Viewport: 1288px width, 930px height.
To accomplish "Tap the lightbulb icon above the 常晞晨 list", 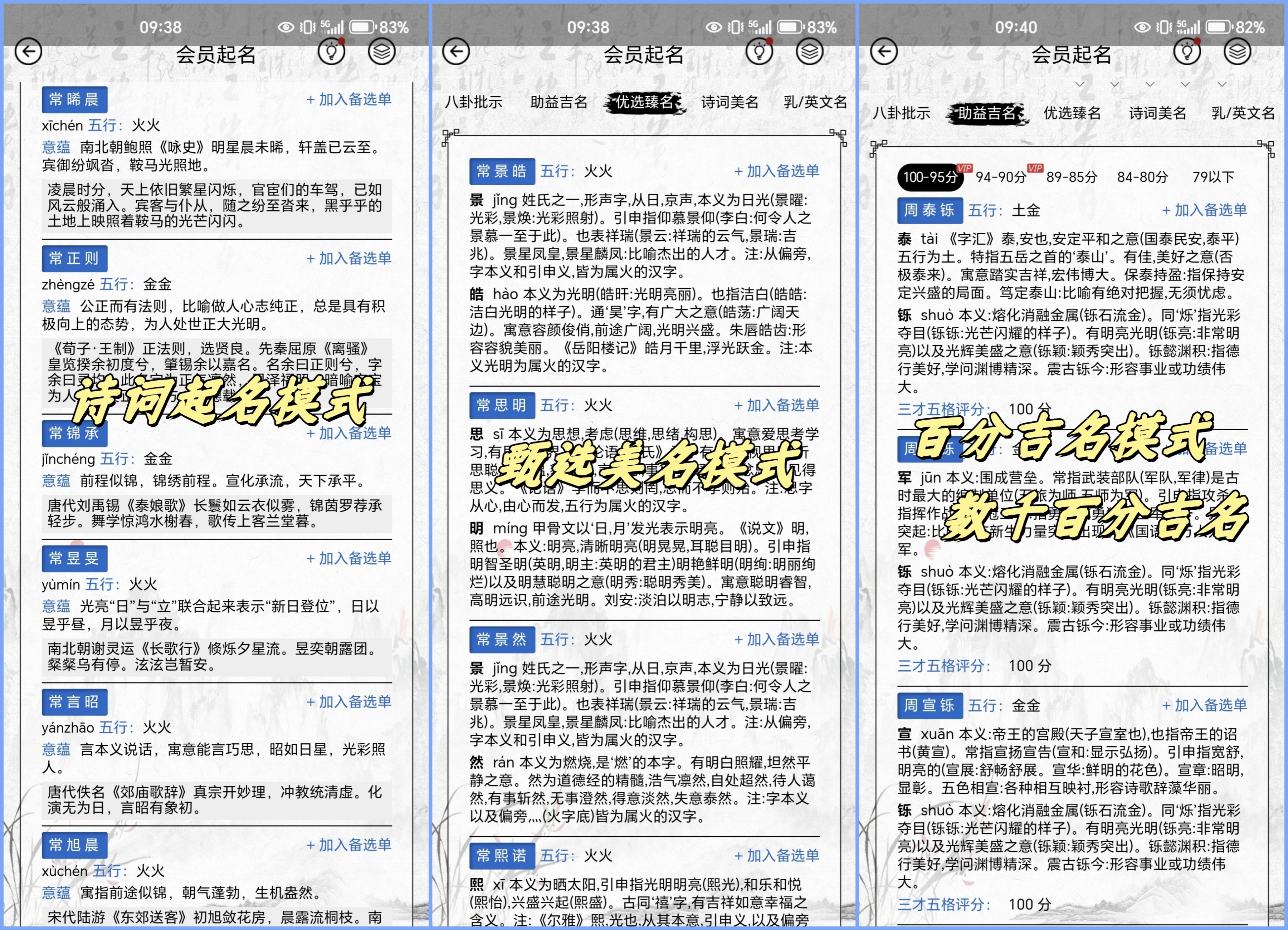I will coord(331,52).
